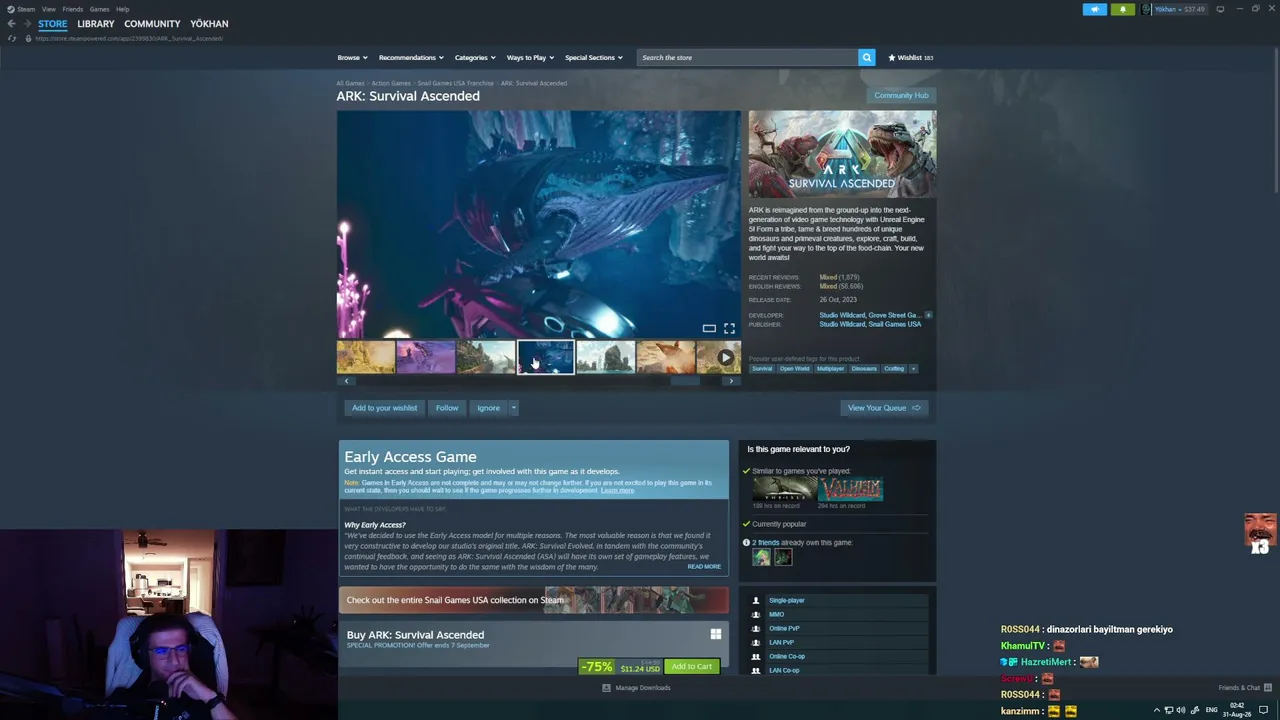
Task: Open the Steam logo menu
Action: [21, 9]
